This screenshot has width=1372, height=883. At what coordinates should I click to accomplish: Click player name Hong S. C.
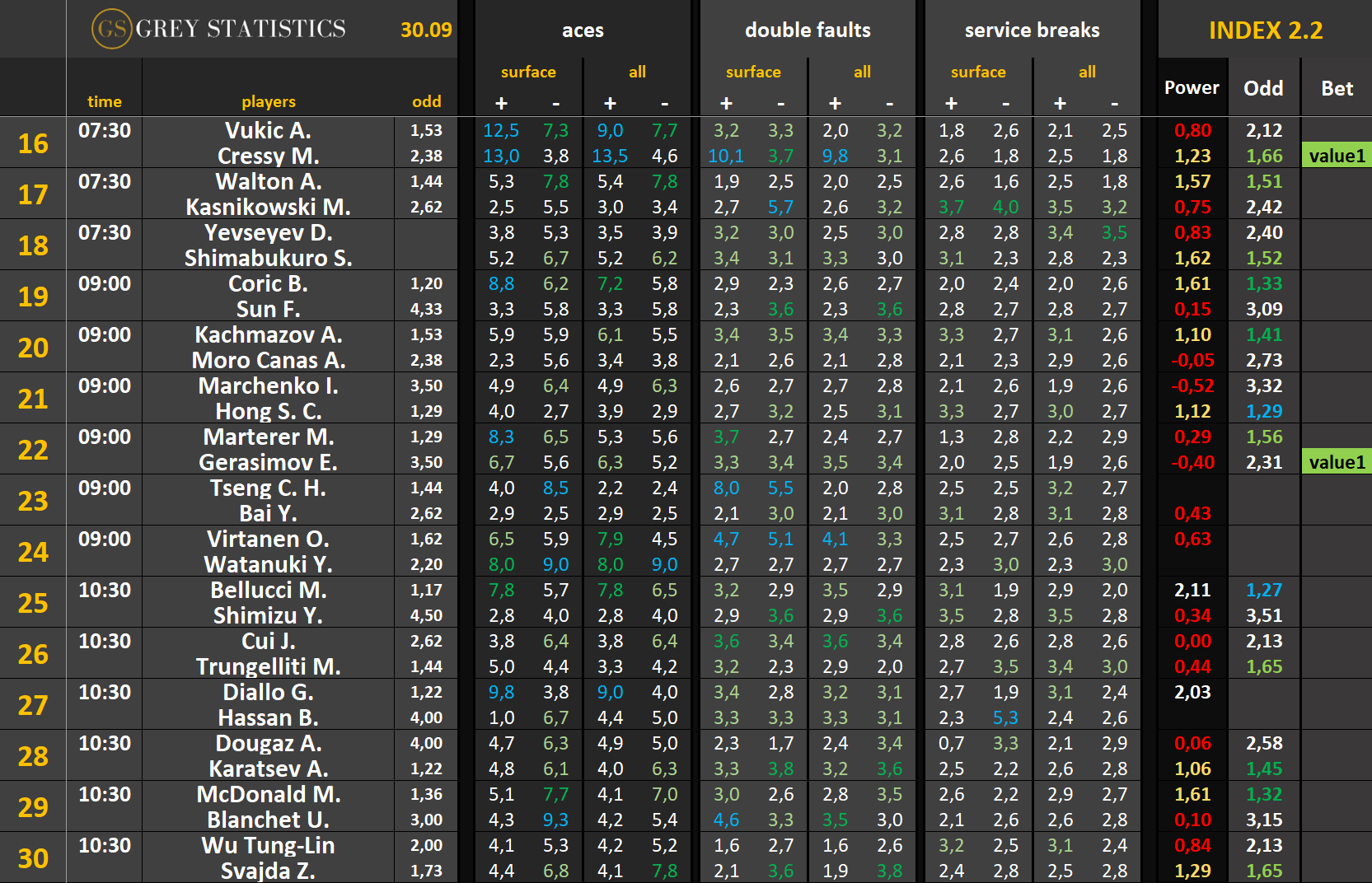[269, 411]
